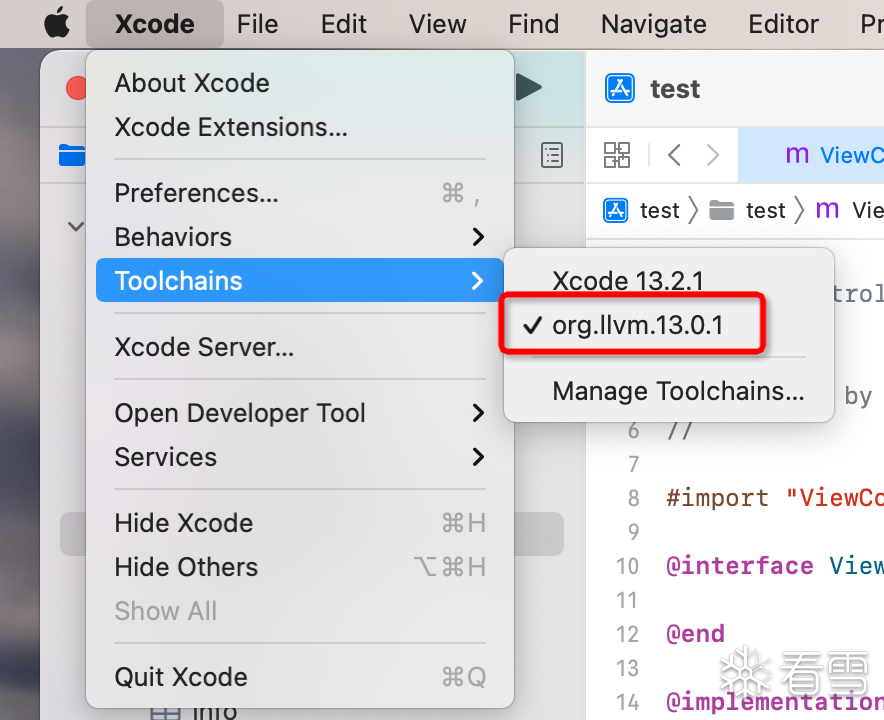Expand the Services submenu
Image resolution: width=884 pixels, height=720 pixels.
point(299,457)
